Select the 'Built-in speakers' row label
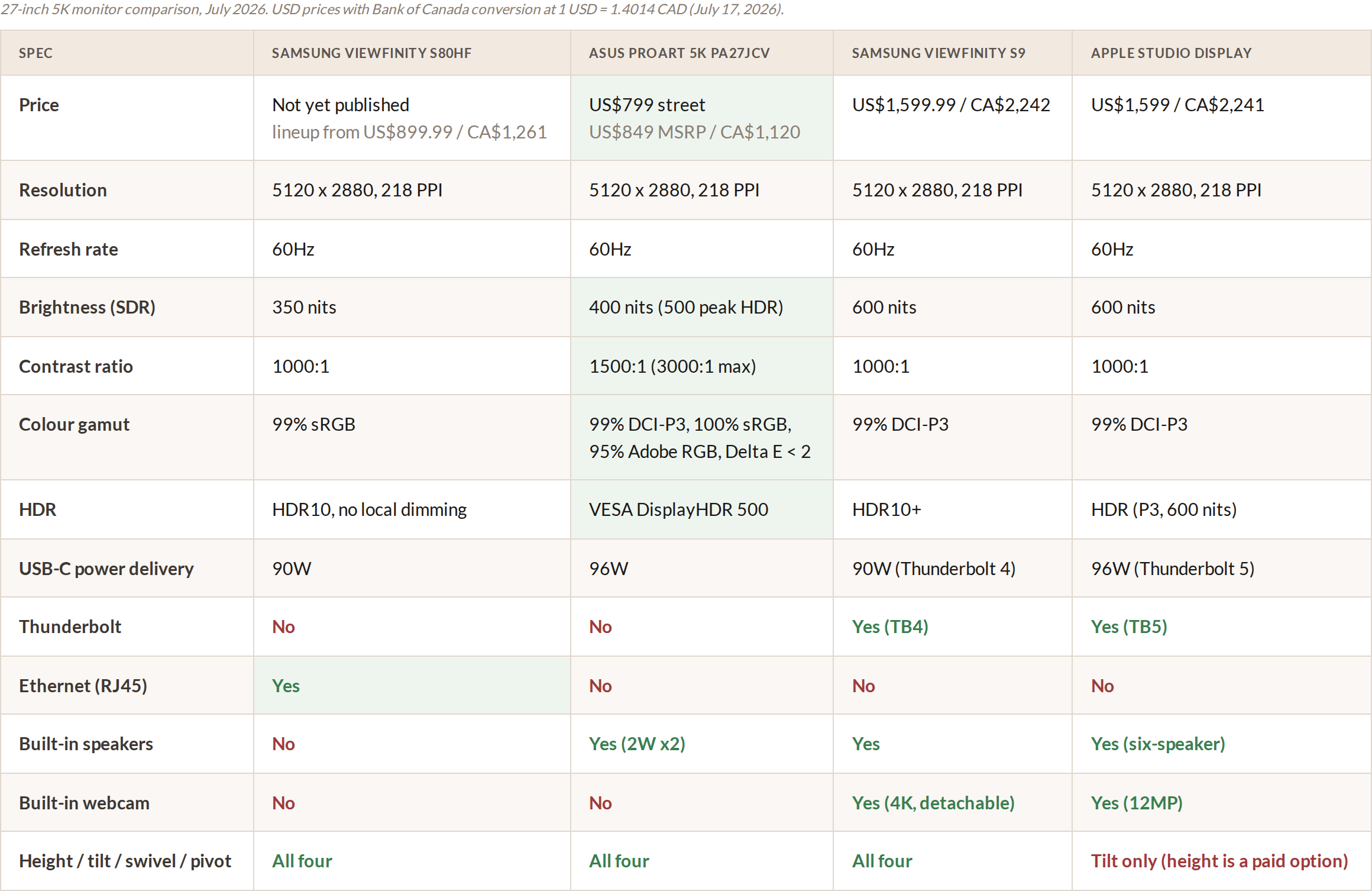This screenshot has height=891, width=1372. (86, 744)
